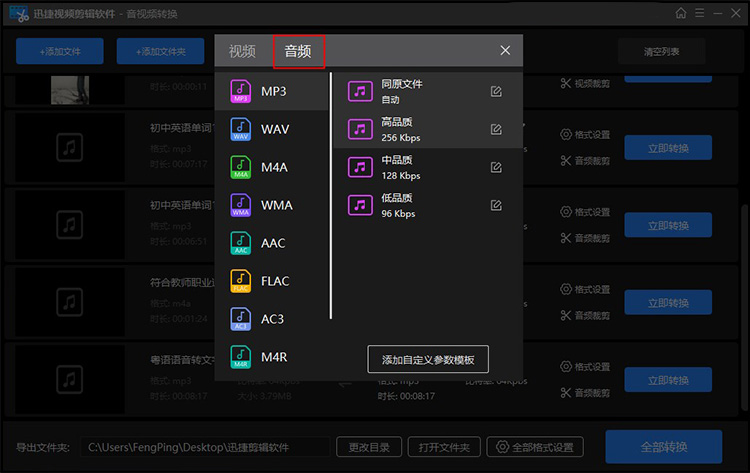Edit the 同原文件 preset parameters

(496, 91)
